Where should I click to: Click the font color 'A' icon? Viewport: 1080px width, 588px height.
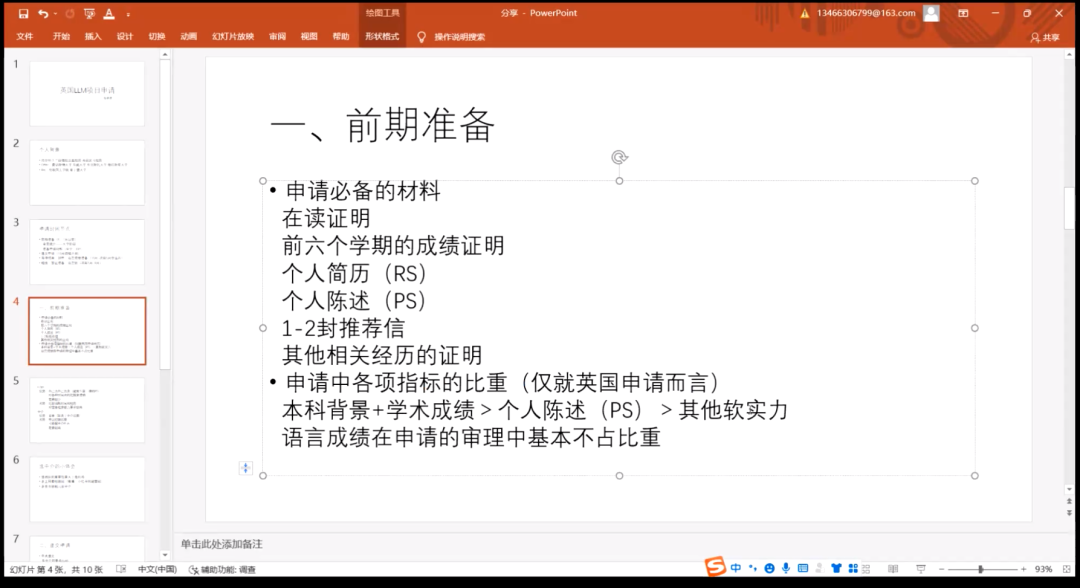tap(109, 13)
